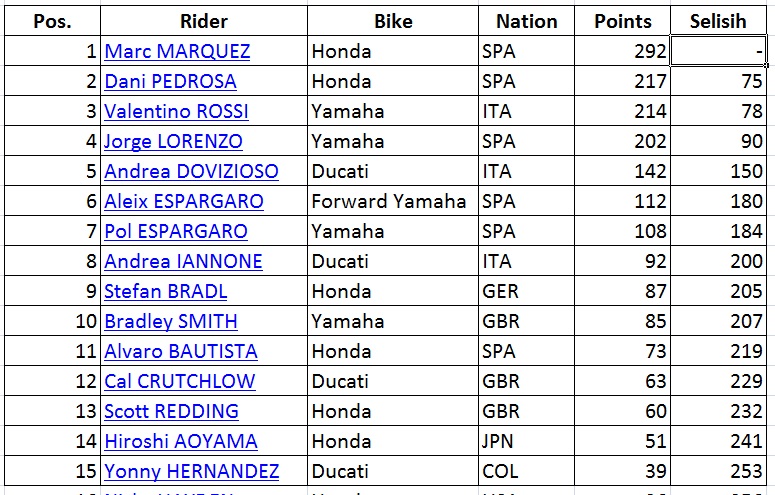Open the Marc MARQUEZ rider link
The height and width of the screenshot is (495, 775).
(177, 52)
